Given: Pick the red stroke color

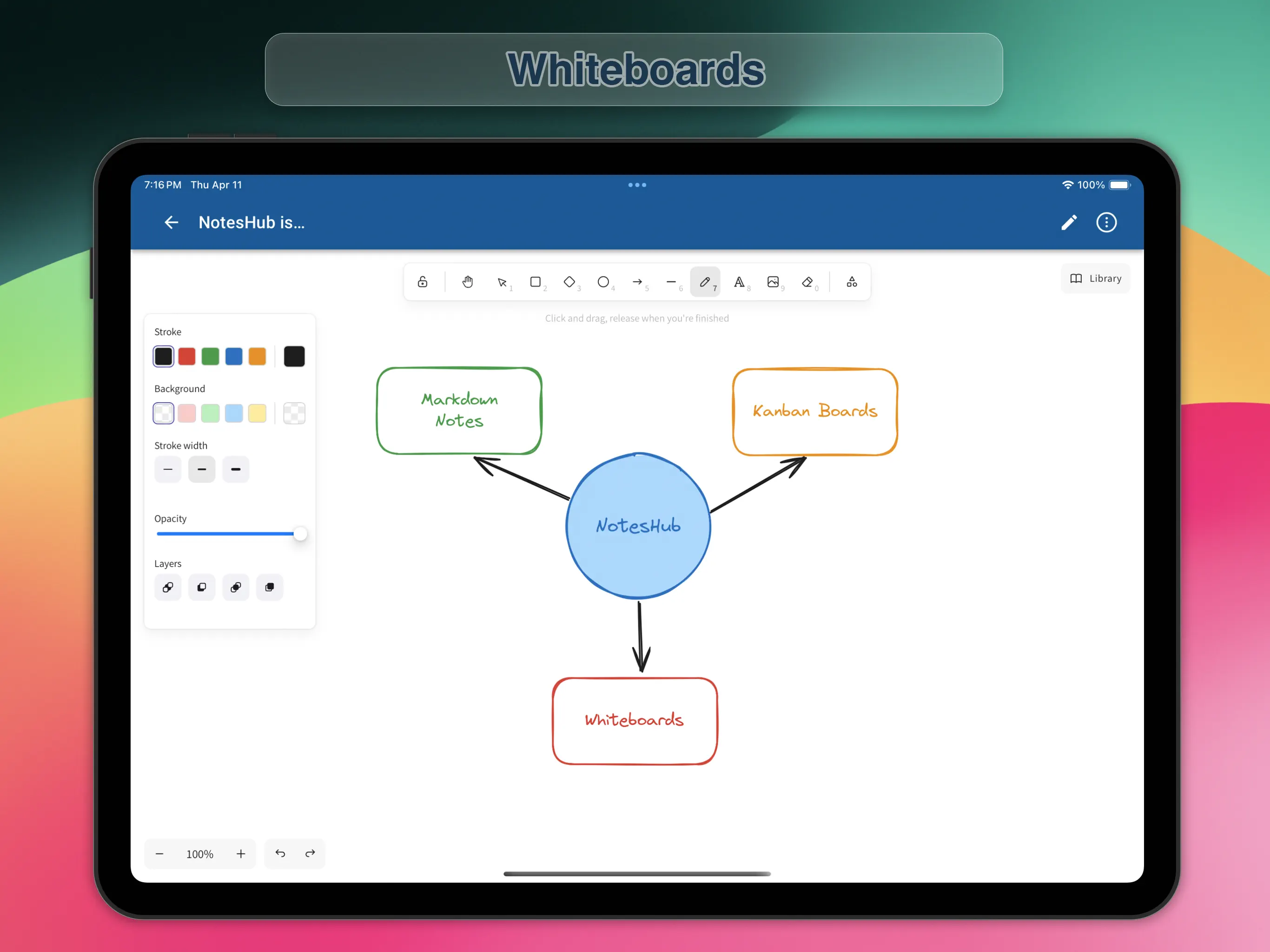Looking at the screenshot, I should [186, 357].
